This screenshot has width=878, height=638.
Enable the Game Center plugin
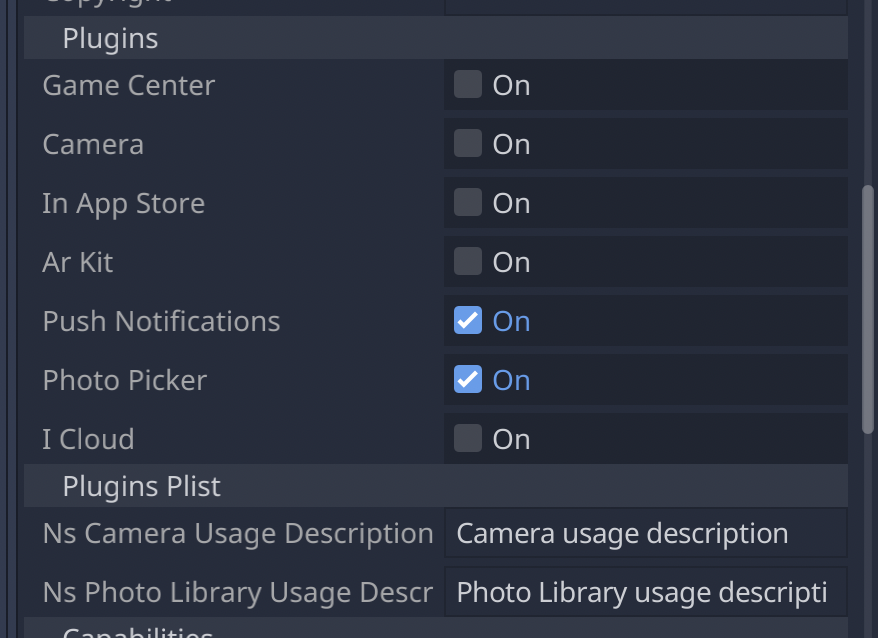click(x=467, y=84)
